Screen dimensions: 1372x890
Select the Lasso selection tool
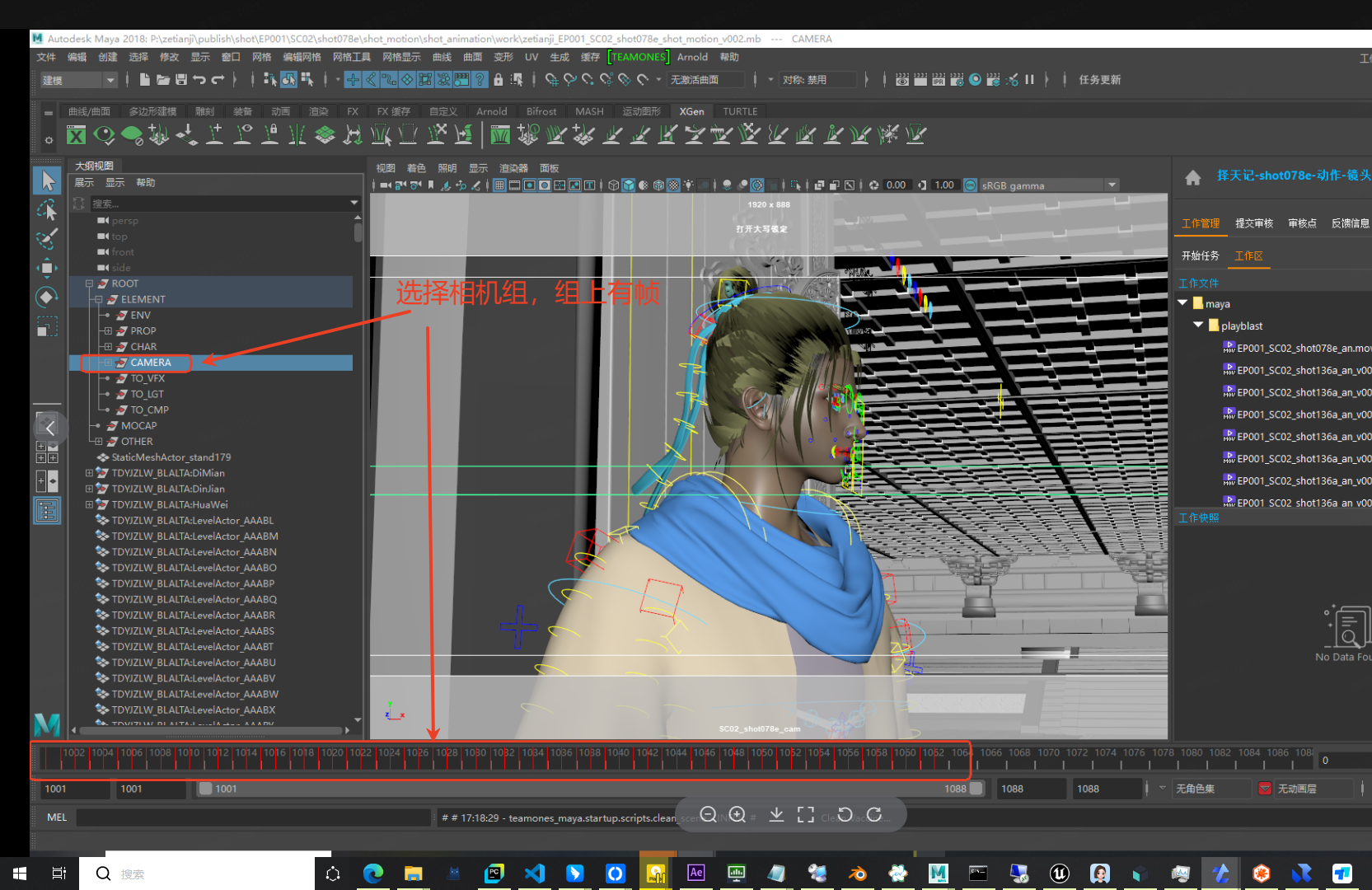(47, 210)
